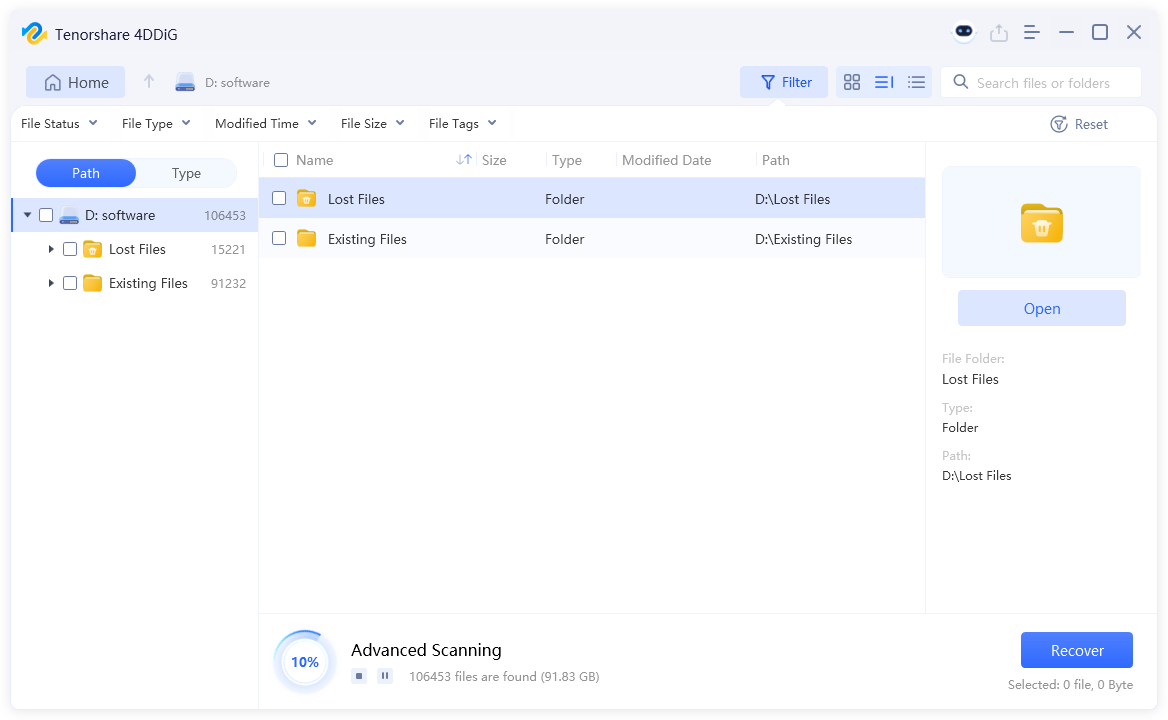Viewport: 1168px width, 720px height.
Task: Check the Existing Files row checkbox
Action: pos(280,238)
